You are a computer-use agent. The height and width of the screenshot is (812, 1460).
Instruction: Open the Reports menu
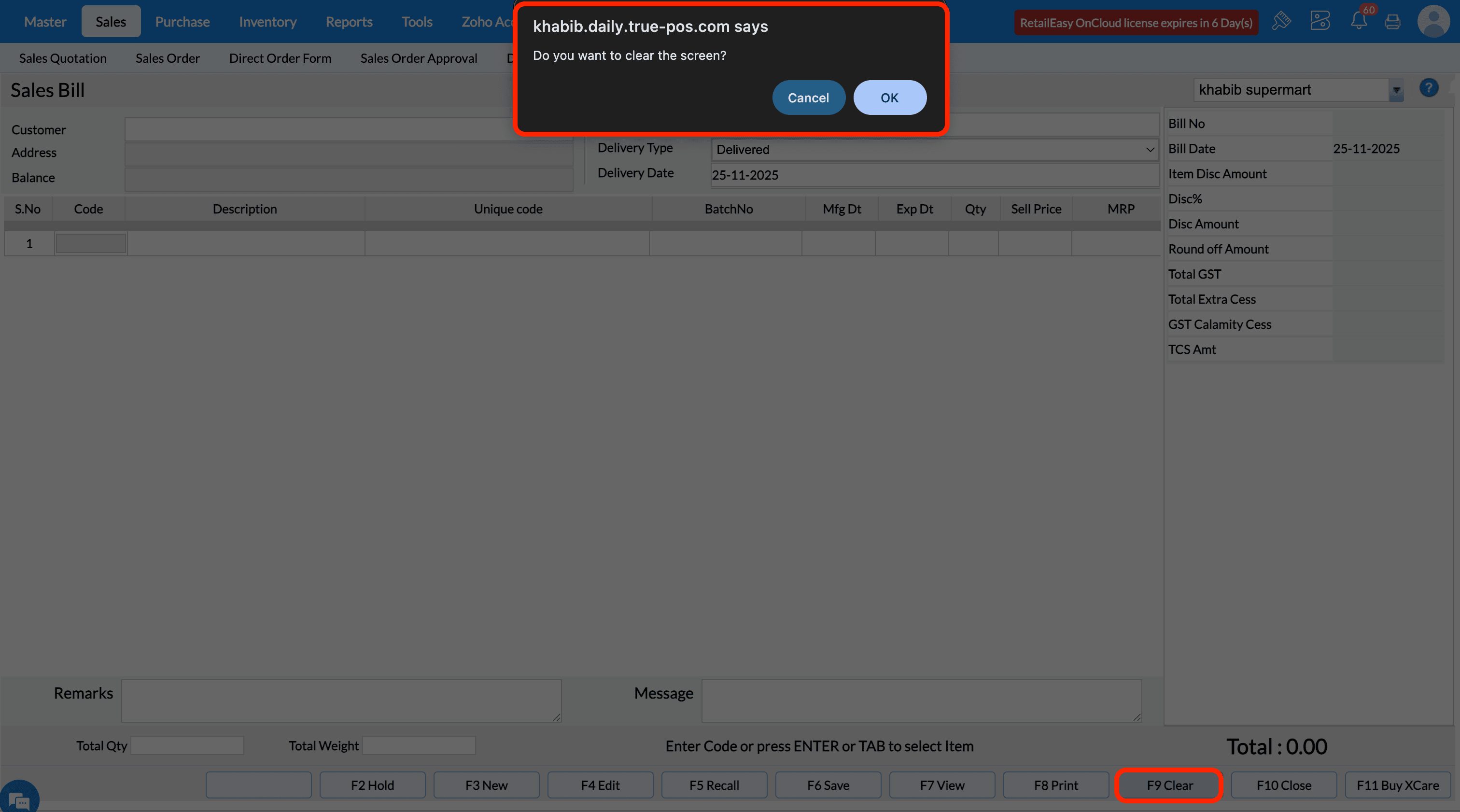pos(349,22)
